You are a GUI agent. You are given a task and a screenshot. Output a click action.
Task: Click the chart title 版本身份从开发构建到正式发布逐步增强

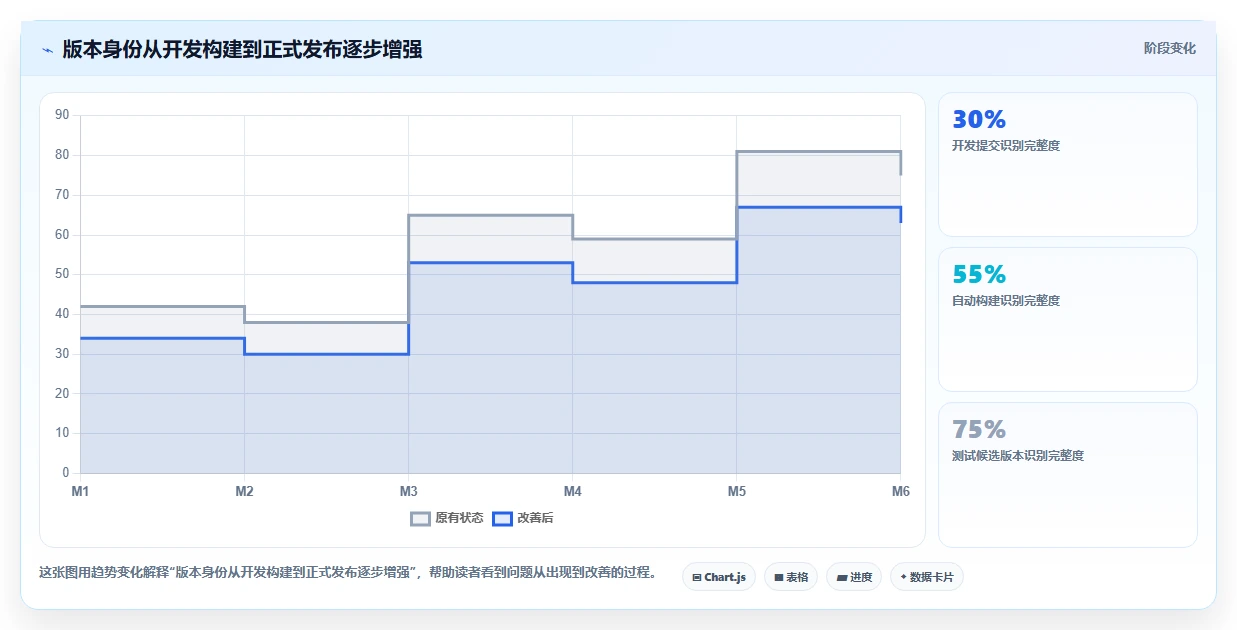click(242, 49)
